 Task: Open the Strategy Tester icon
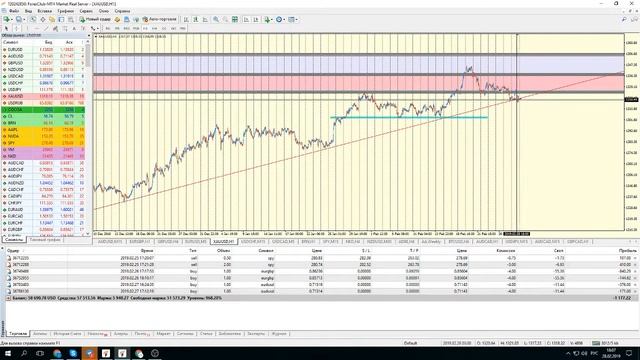pyautogui.click(x=71, y=19)
